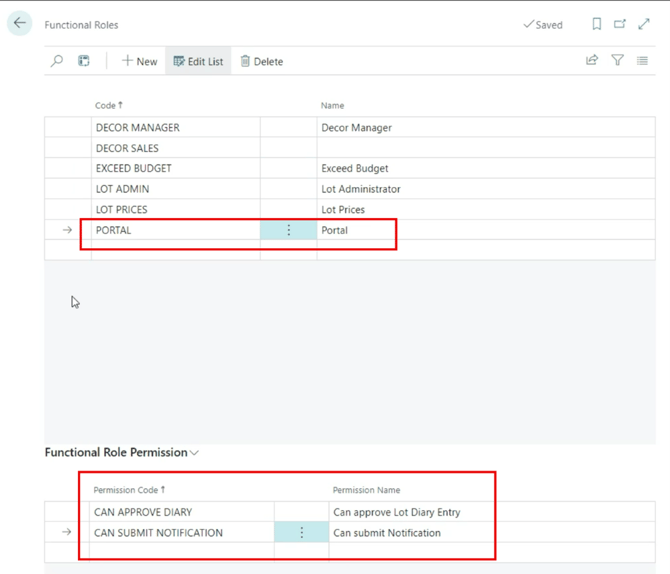Toggle the Edit List mode
The height and width of the screenshot is (574, 670).
[x=198, y=62]
